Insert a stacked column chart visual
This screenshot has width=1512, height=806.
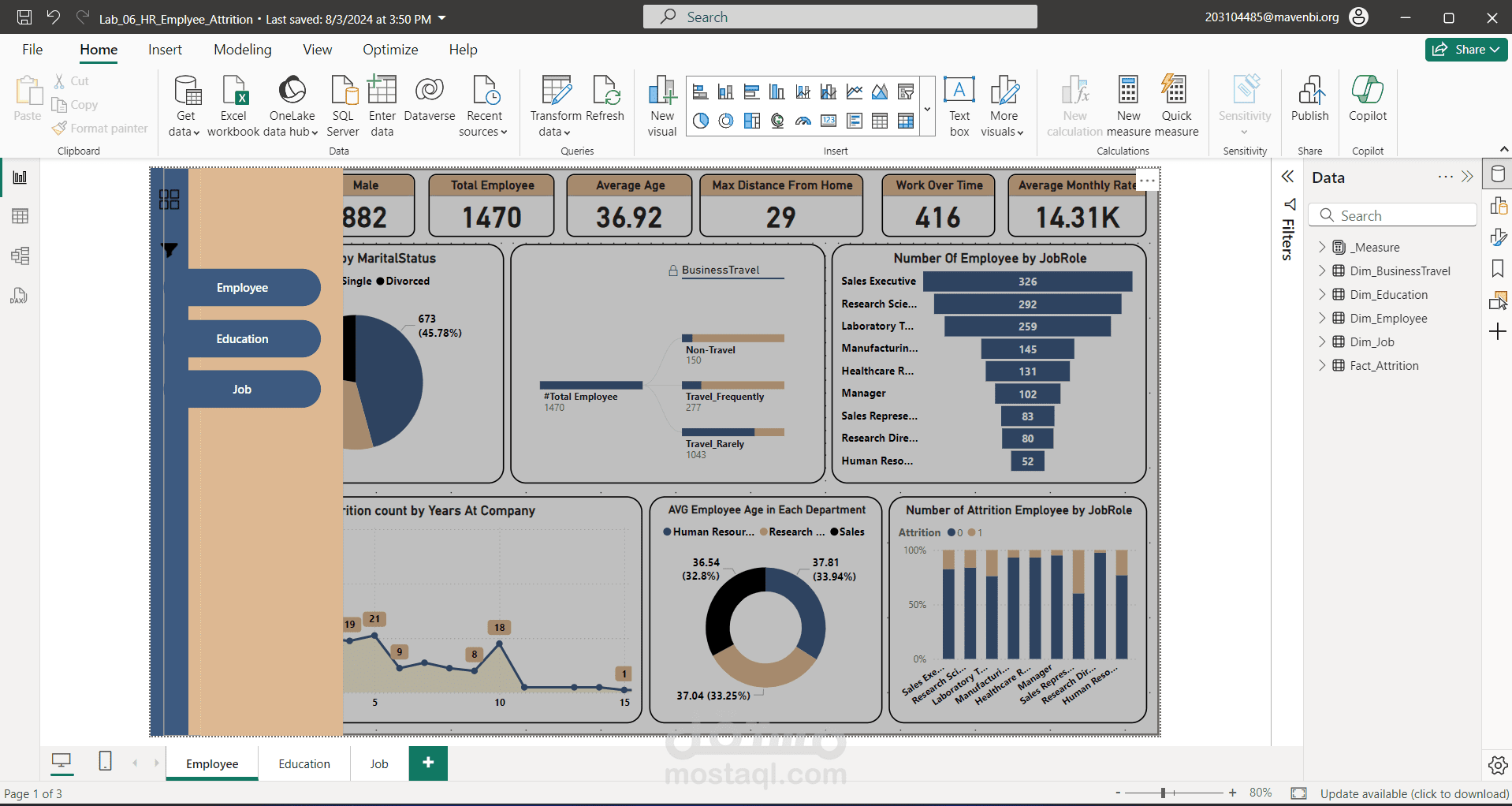point(726,93)
